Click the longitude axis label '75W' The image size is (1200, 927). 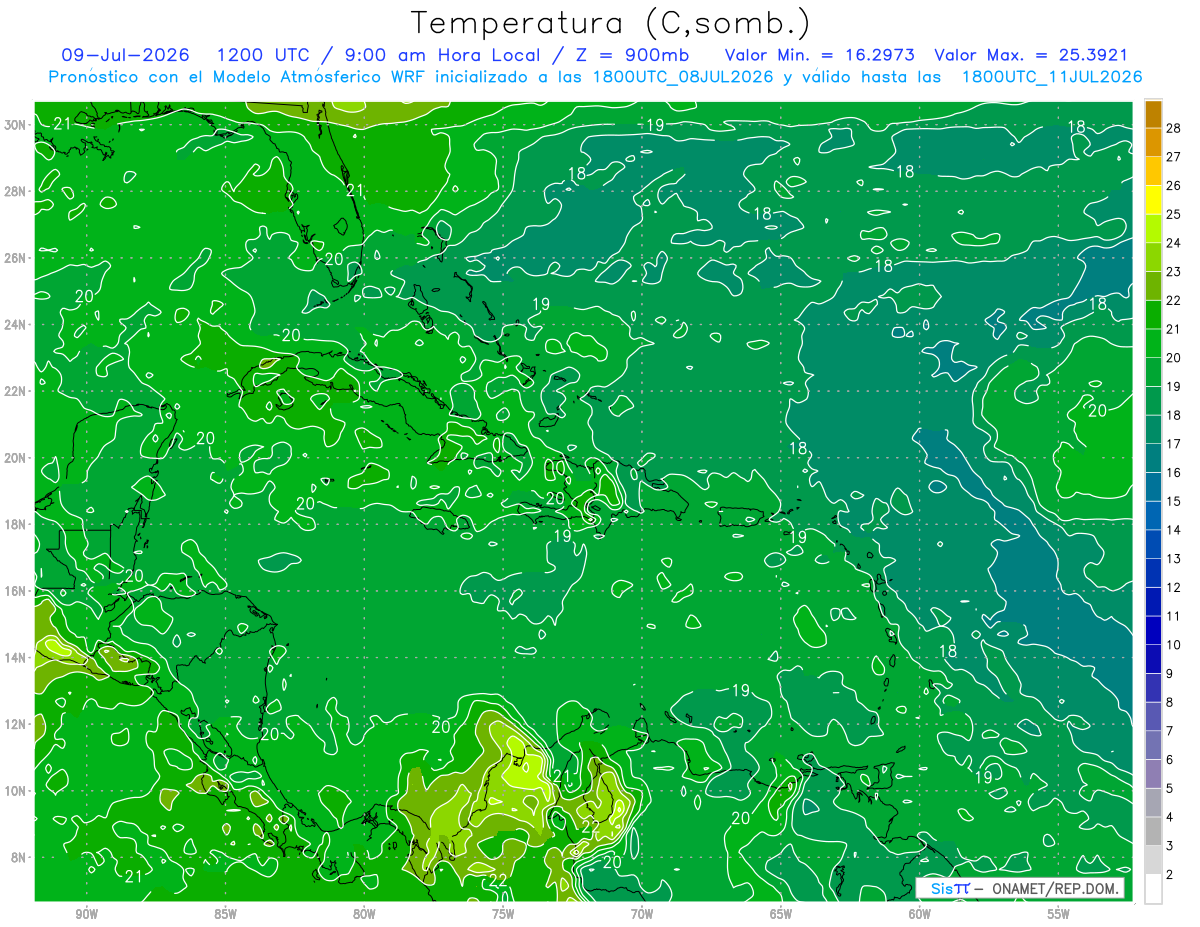(503, 914)
